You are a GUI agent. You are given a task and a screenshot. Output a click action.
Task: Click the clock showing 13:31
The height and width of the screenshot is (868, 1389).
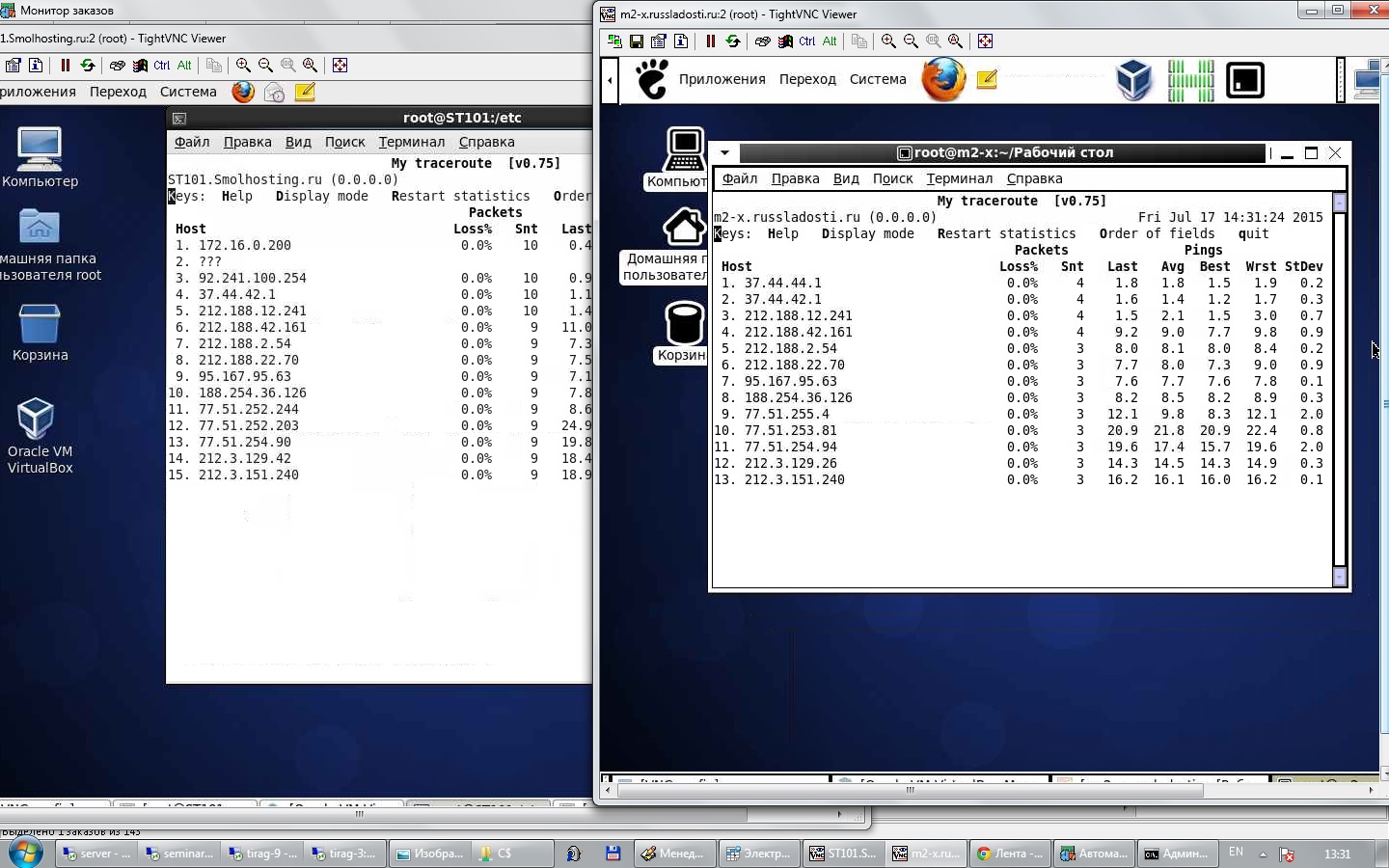coord(1337,854)
